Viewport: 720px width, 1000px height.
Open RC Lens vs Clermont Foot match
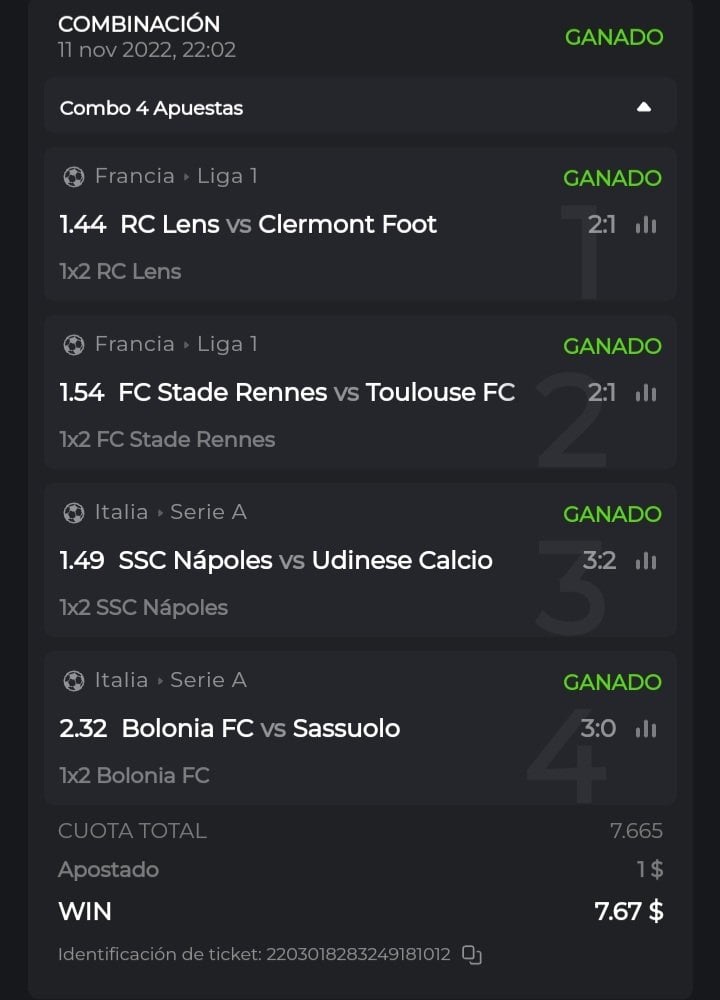[278, 224]
